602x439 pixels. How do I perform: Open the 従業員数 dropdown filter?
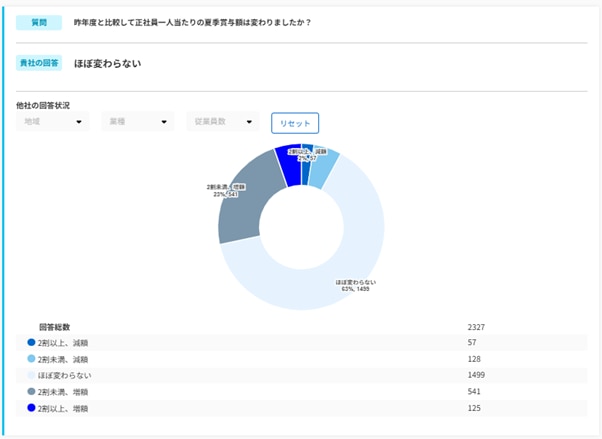coord(223,121)
